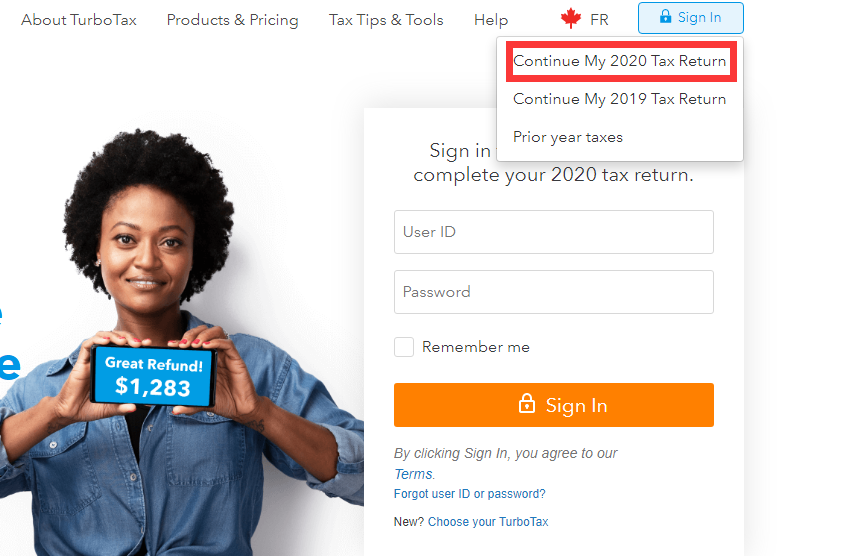Click the forgot password link
Screen dimensions: 859x556
[x=516, y=494]
